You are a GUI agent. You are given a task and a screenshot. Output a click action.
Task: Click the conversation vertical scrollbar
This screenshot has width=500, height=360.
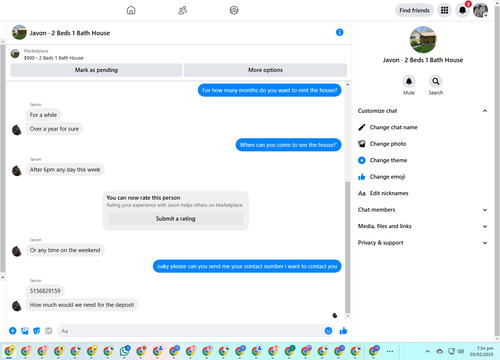point(347,247)
